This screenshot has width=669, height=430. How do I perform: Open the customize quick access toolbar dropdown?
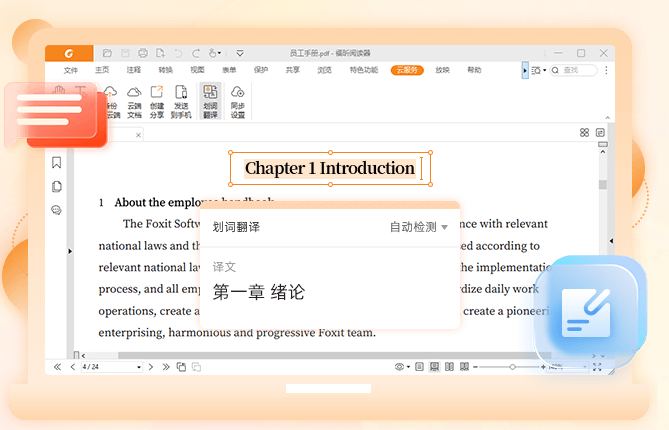pos(240,53)
